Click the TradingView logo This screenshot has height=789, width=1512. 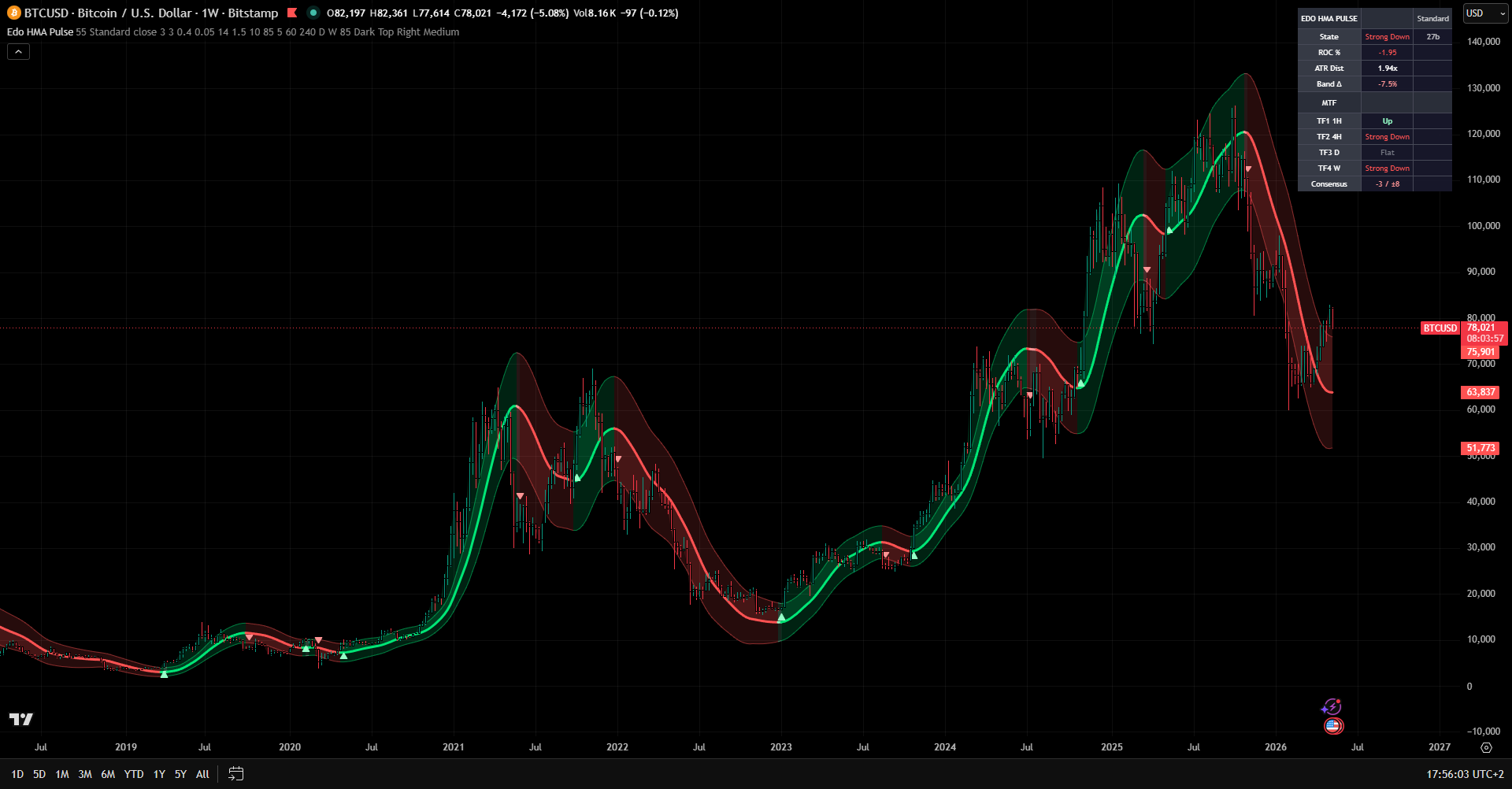[x=21, y=719]
